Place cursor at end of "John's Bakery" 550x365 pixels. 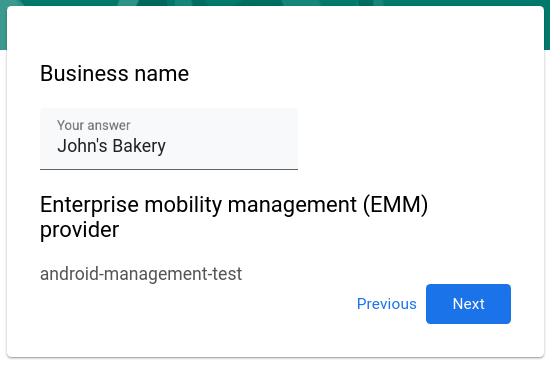166,146
